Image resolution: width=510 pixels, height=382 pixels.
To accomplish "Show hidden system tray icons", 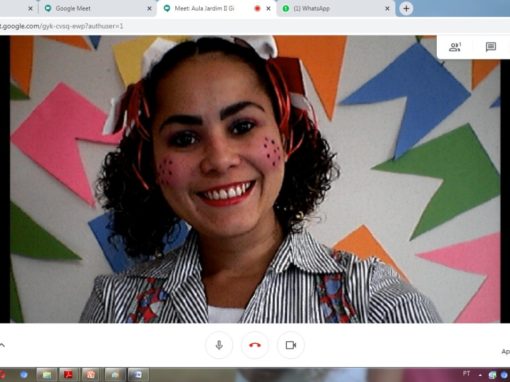I will 480,375.
